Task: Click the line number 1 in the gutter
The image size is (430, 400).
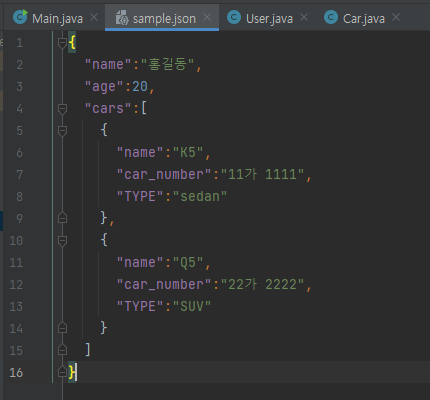Action: [x=20, y=43]
